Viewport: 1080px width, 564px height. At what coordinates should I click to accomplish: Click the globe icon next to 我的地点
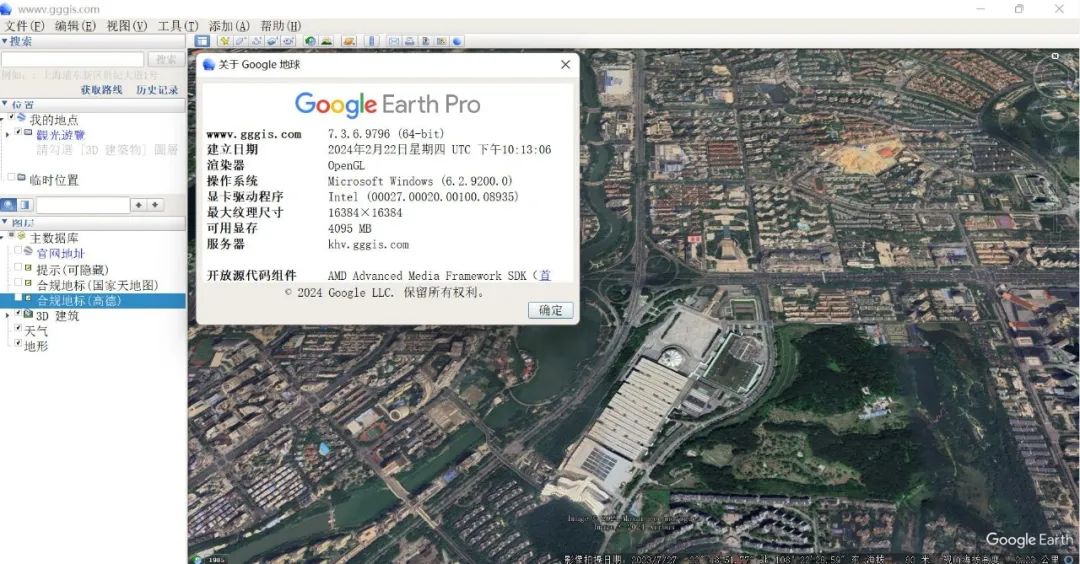tap(21, 118)
